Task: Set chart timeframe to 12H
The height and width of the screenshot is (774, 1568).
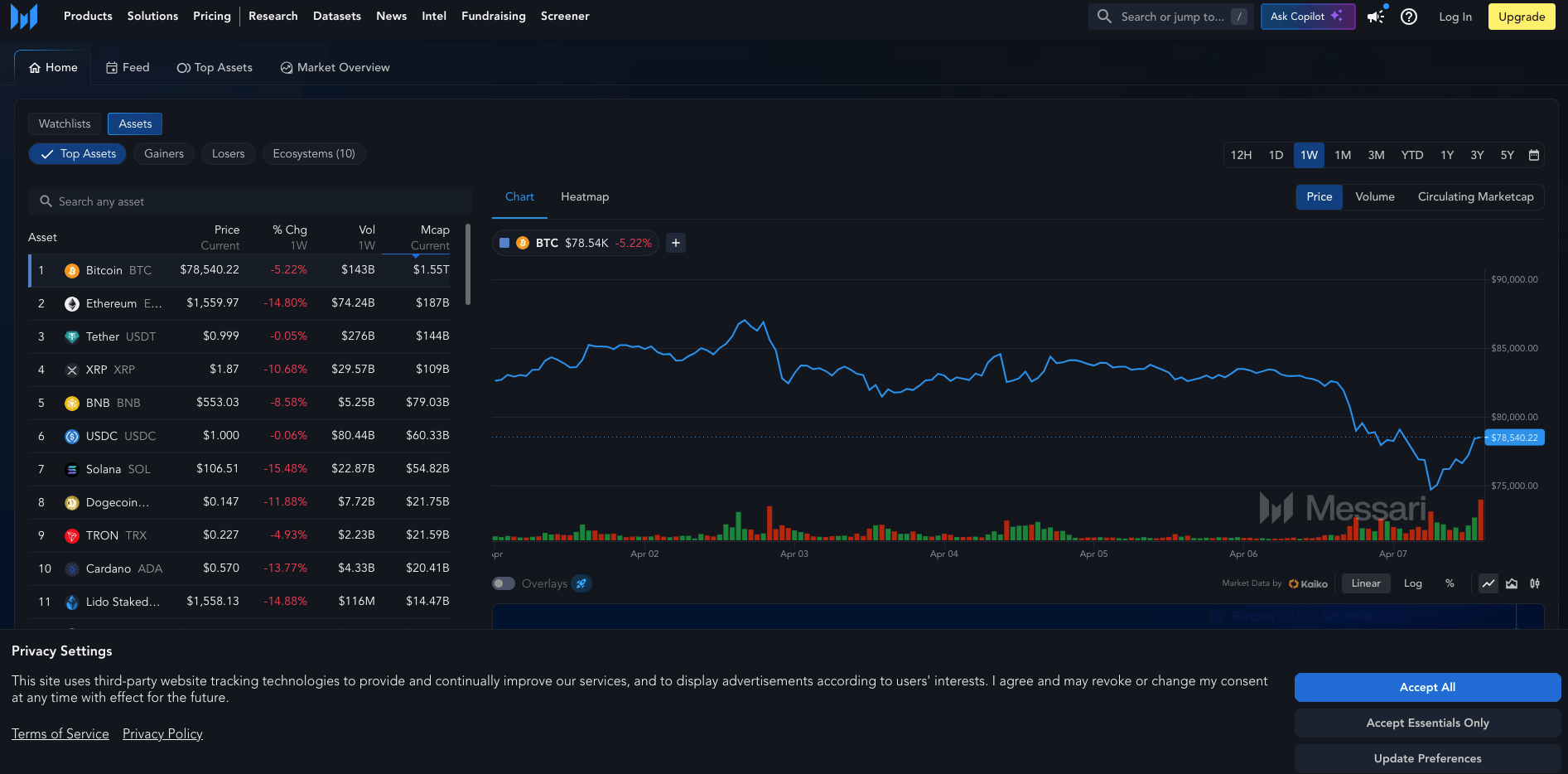Action: pyautogui.click(x=1241, y=155)
